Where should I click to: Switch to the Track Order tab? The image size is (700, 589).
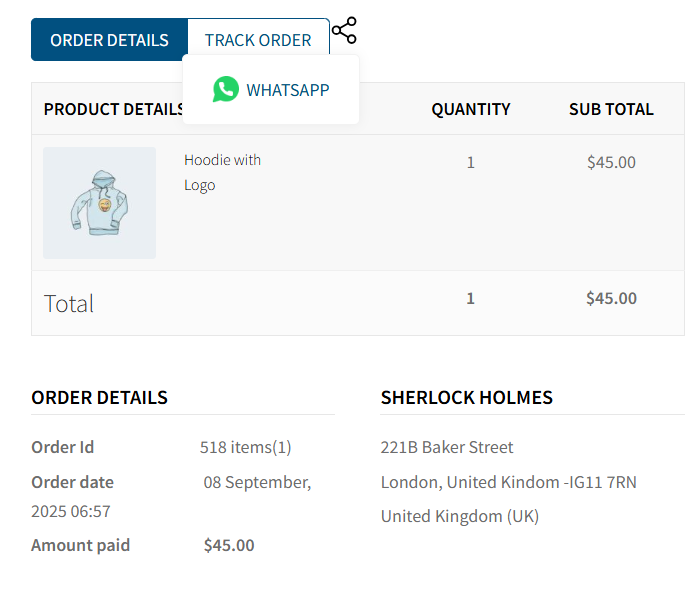tap(258, 40)
